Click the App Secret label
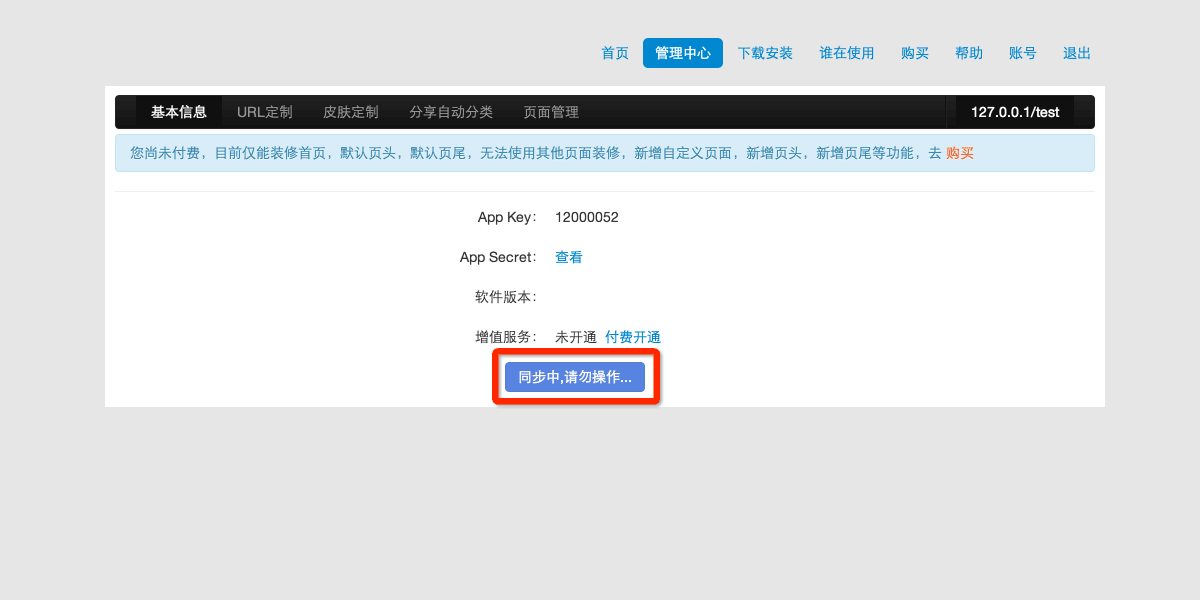The image size is (1200, 600). tap(499, 257)
